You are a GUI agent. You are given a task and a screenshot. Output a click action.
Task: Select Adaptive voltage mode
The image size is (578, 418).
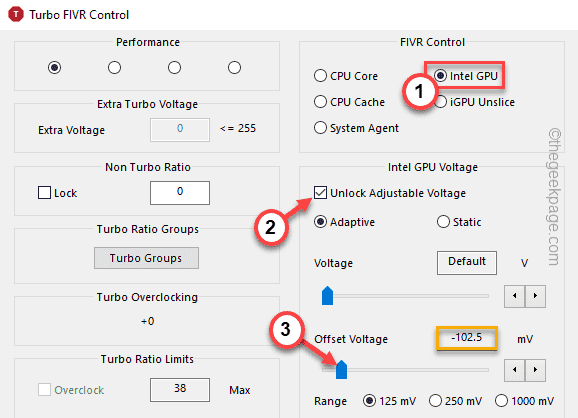click(x=320, y=222)
